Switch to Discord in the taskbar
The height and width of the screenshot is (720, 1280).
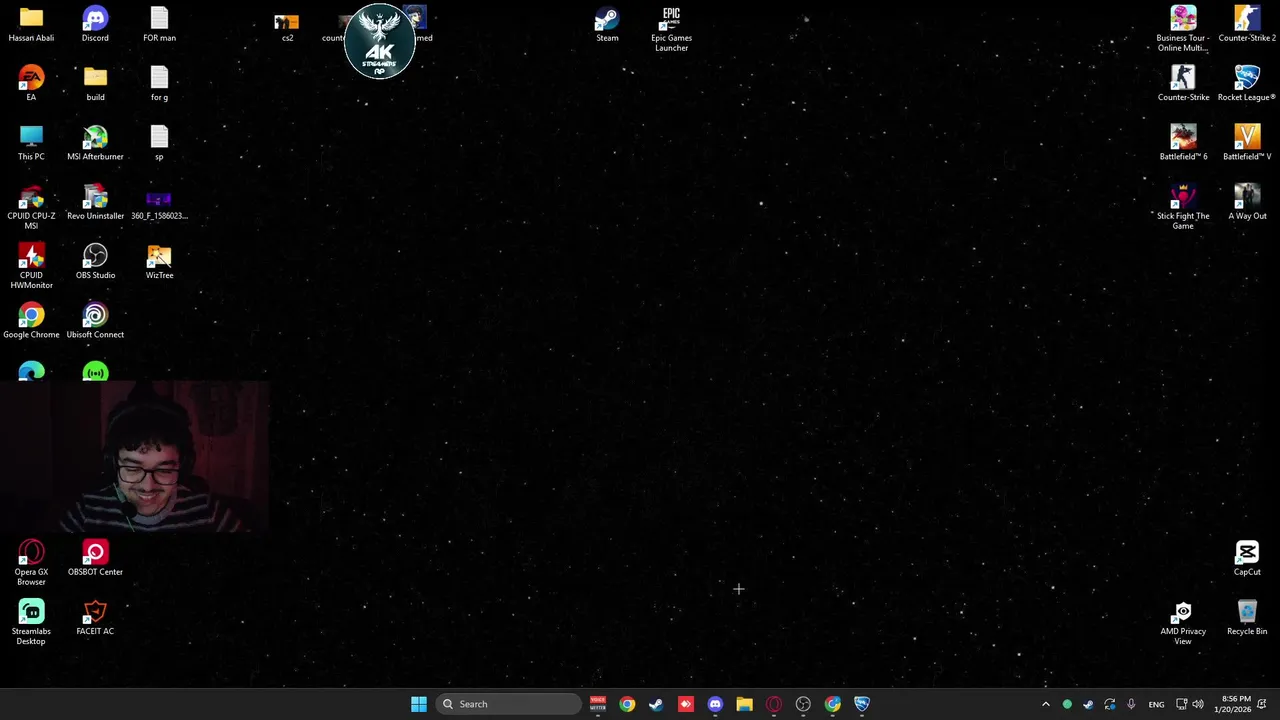(715, 704)
